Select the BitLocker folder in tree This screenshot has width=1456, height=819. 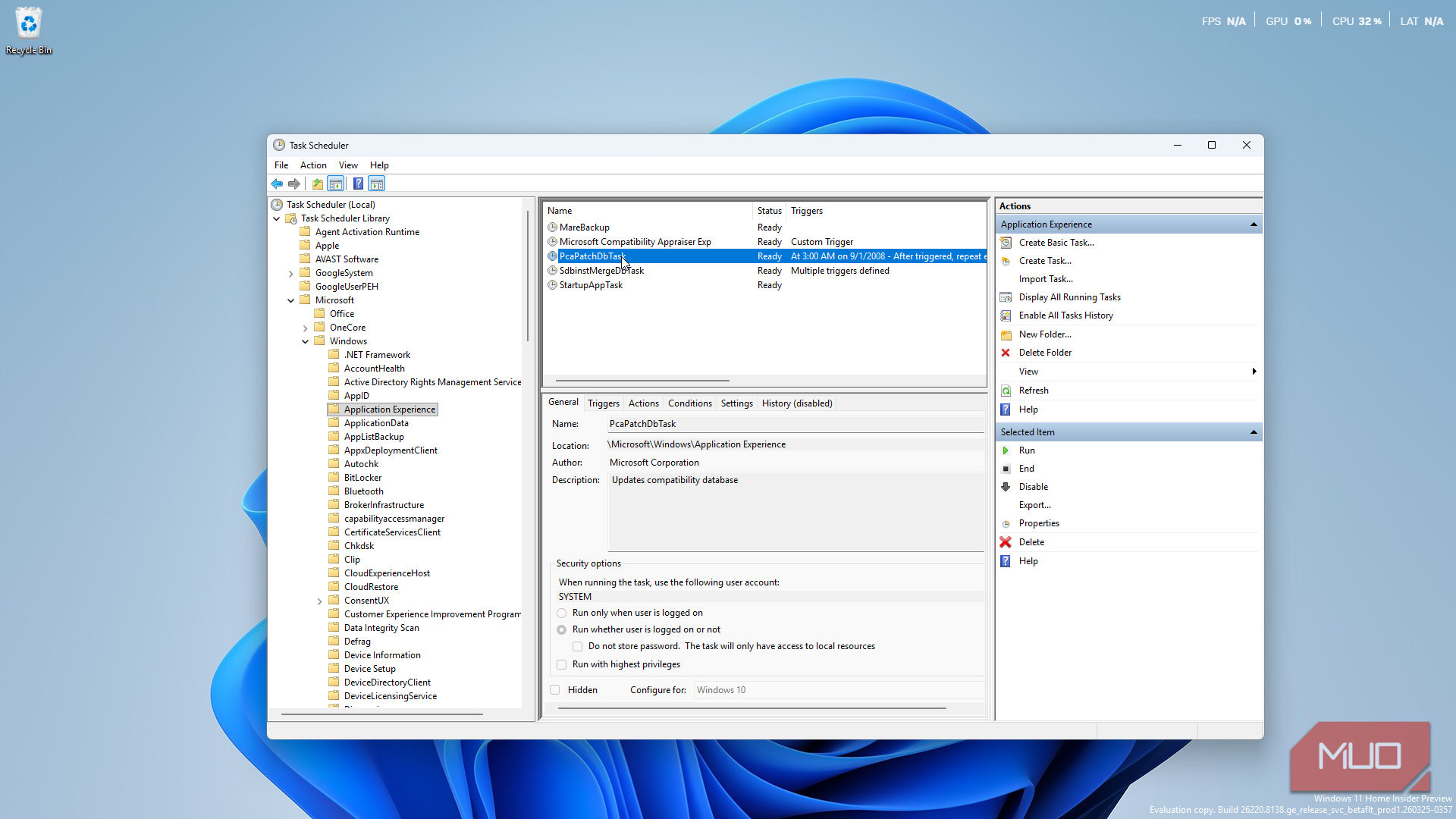point(362,478)
